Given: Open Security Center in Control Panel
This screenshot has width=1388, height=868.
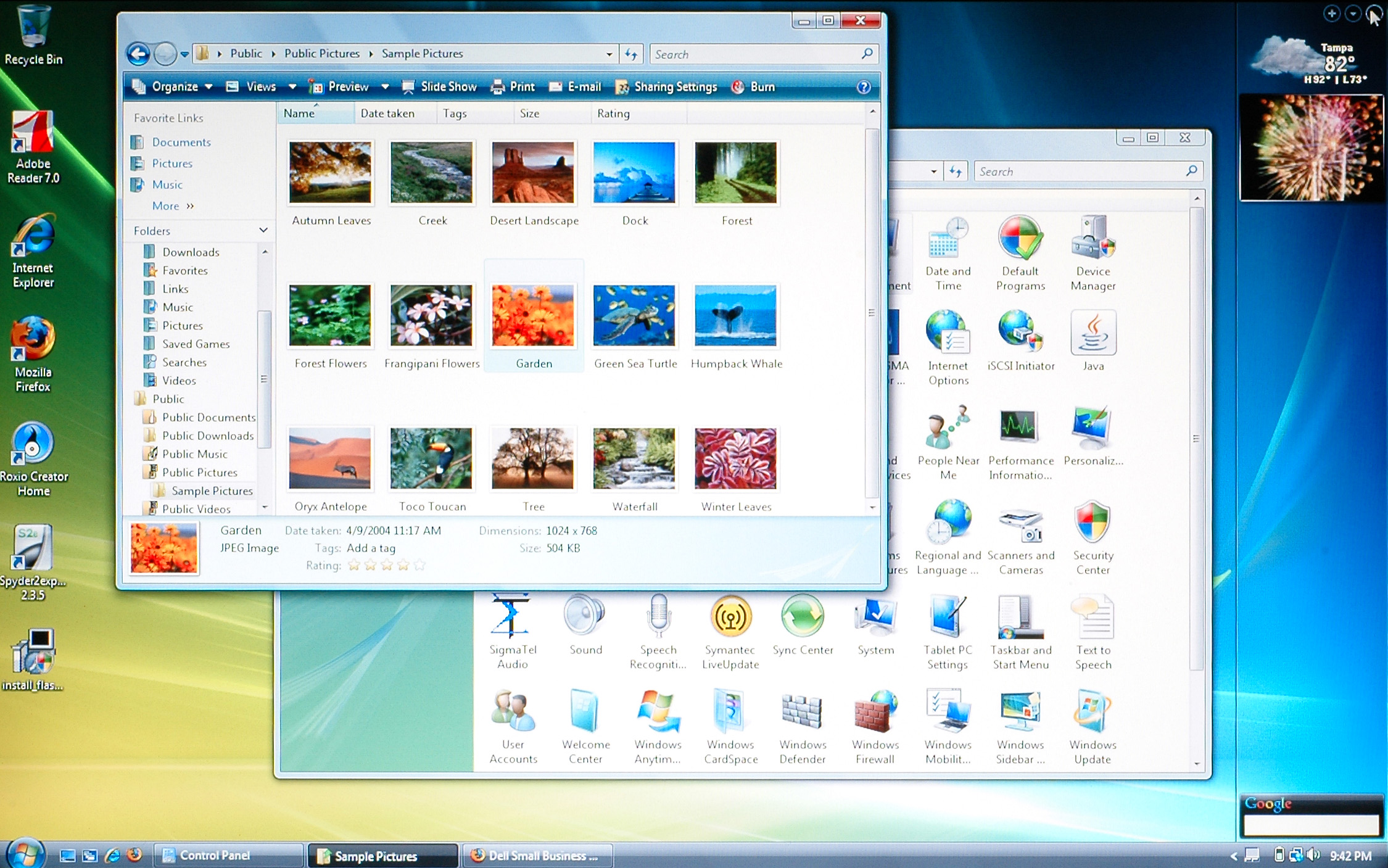Looking at the screenshot, I should 1093,538.
